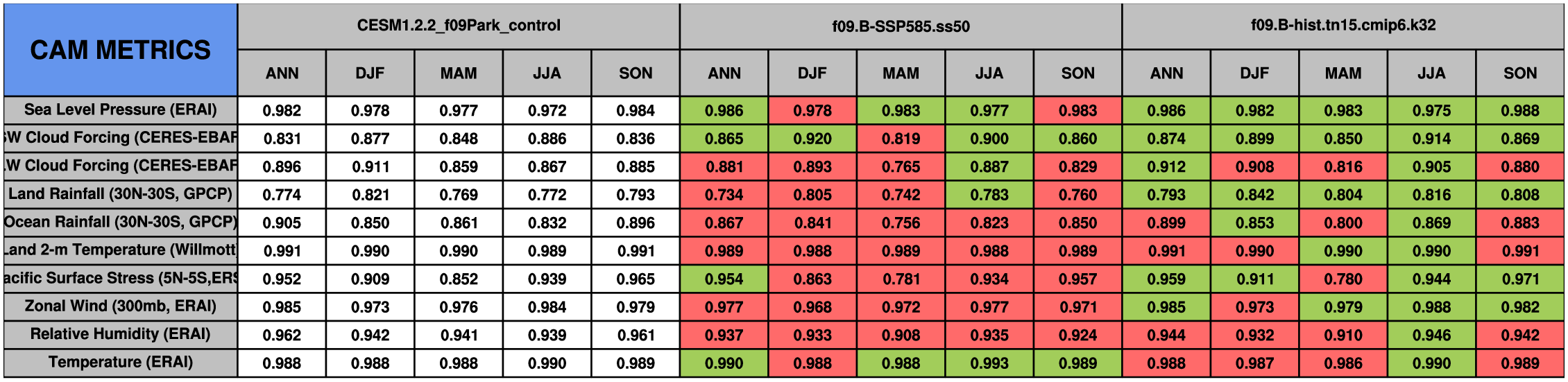Click the Land Rainfall (30N-30S, GPCP) row label
The image size is (1568, 382).
click(x=120, y=194)
